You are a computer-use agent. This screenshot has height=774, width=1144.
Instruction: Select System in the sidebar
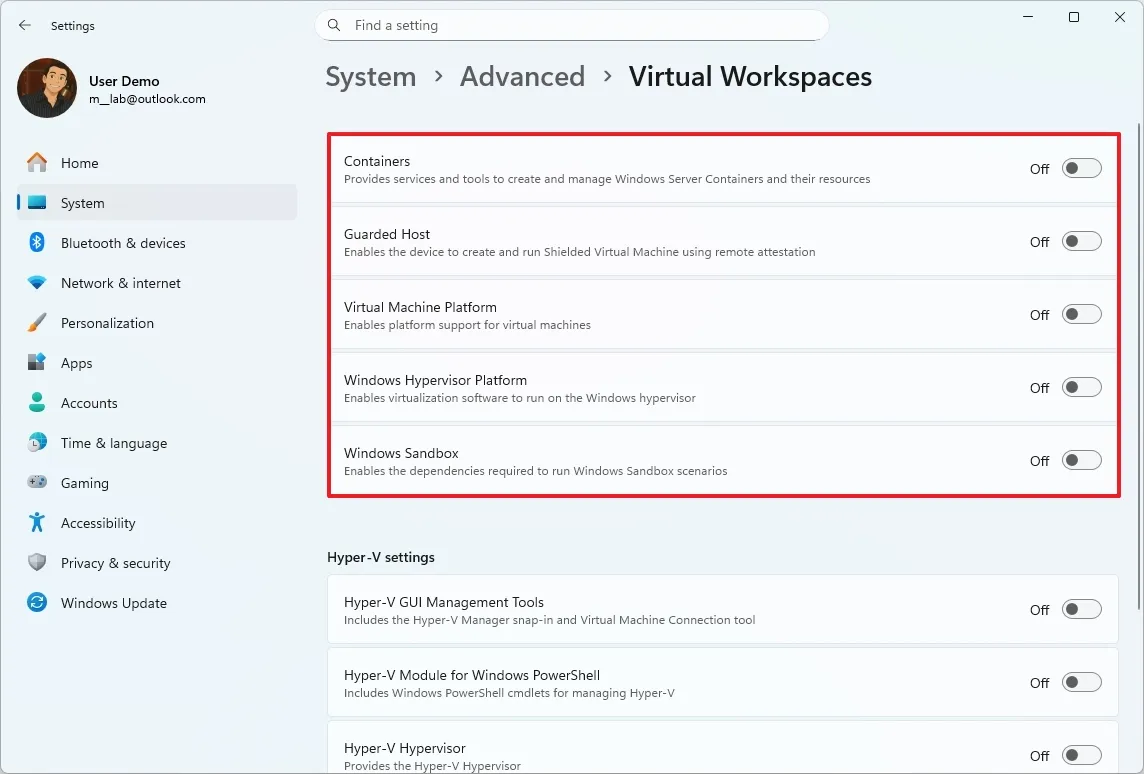(82, 202)
